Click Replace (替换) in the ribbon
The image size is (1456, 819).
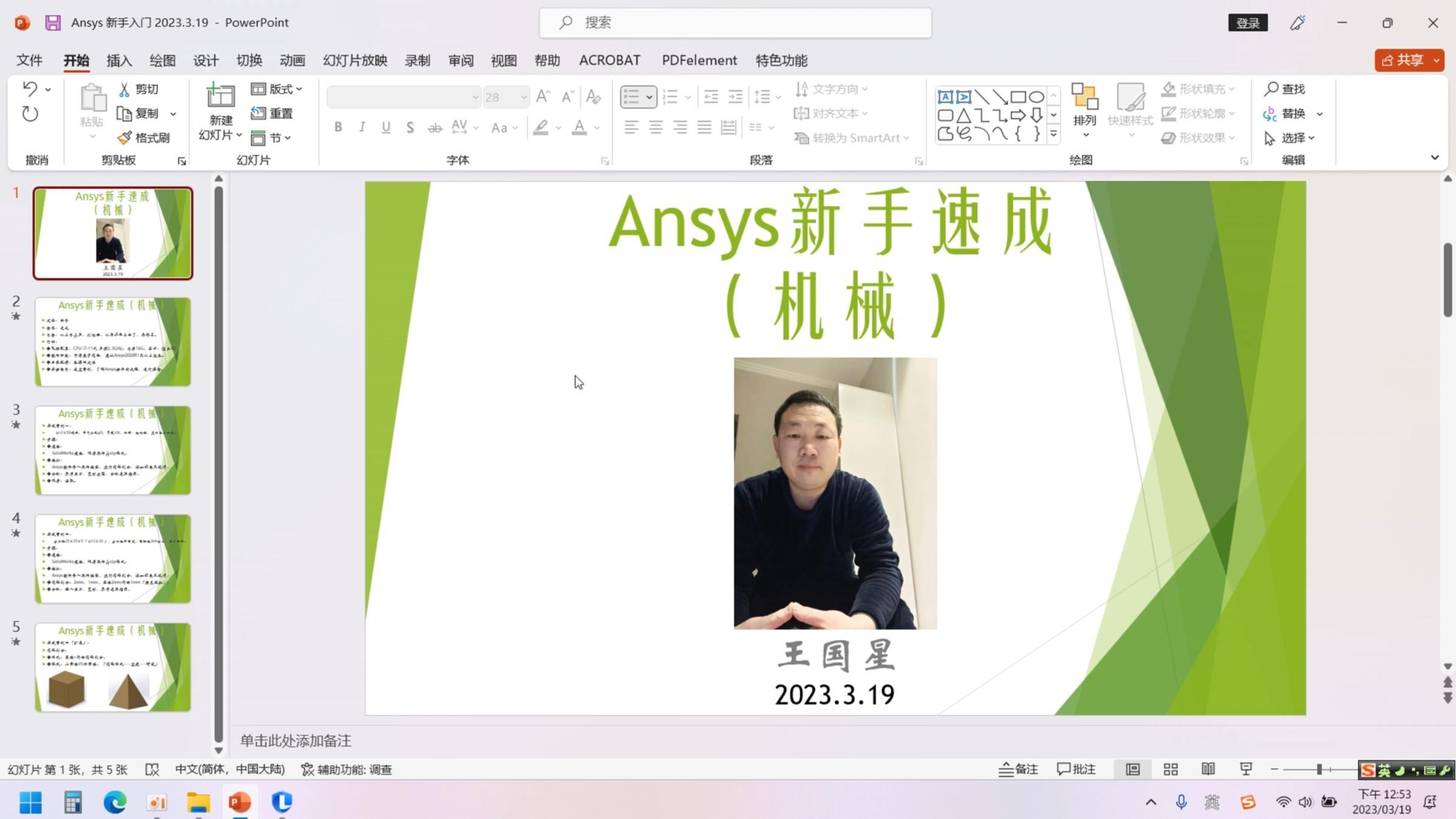pos(1292,113)
